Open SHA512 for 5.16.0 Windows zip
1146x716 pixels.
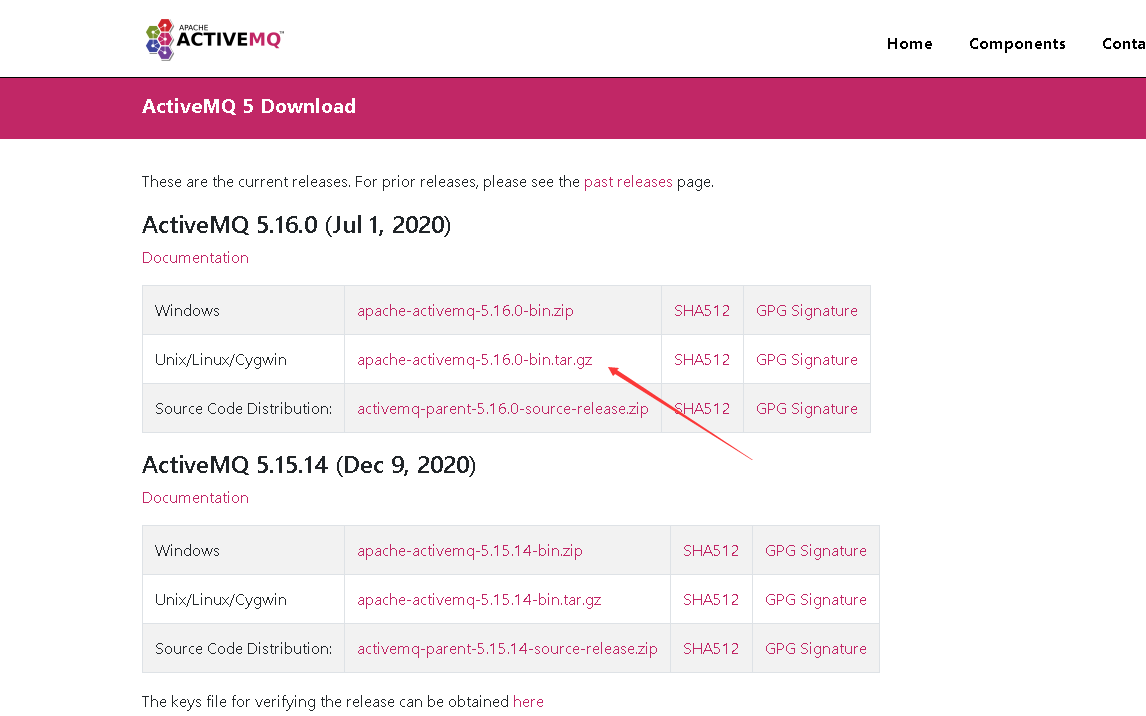tap(702, 311)
